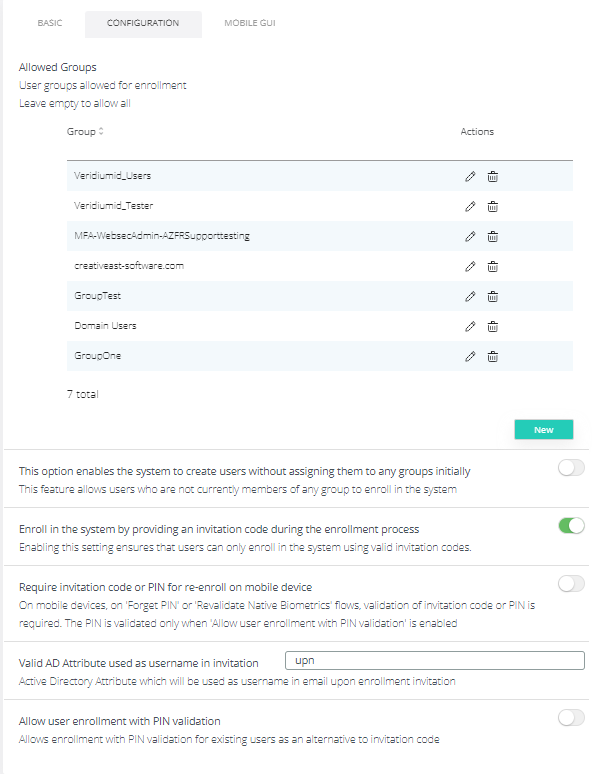Edit the GroupOne group entry
This screenshot has width=613, height=774.
click(470, 357)
